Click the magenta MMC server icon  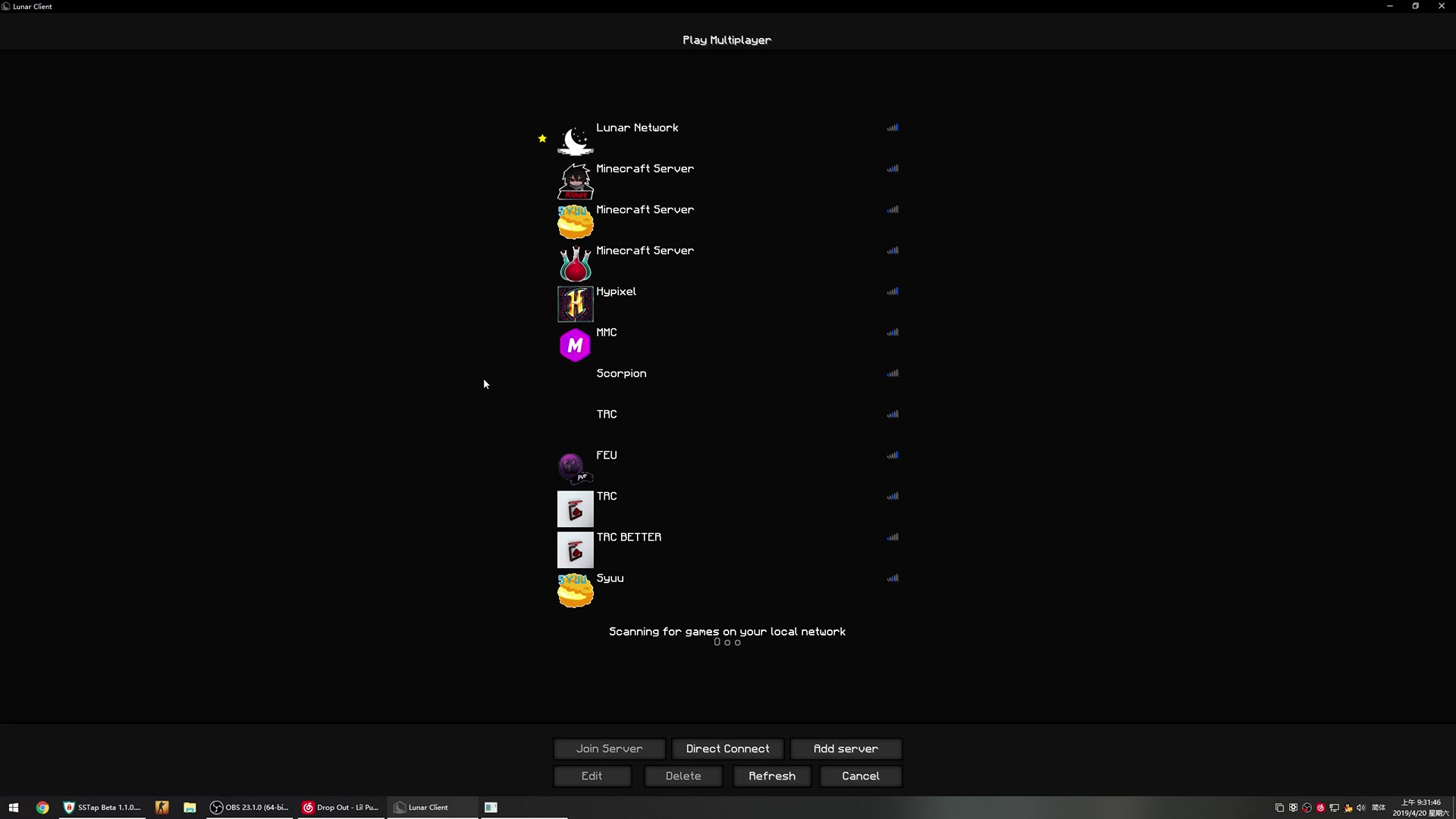pyautogui.click(x=575, y=345)
